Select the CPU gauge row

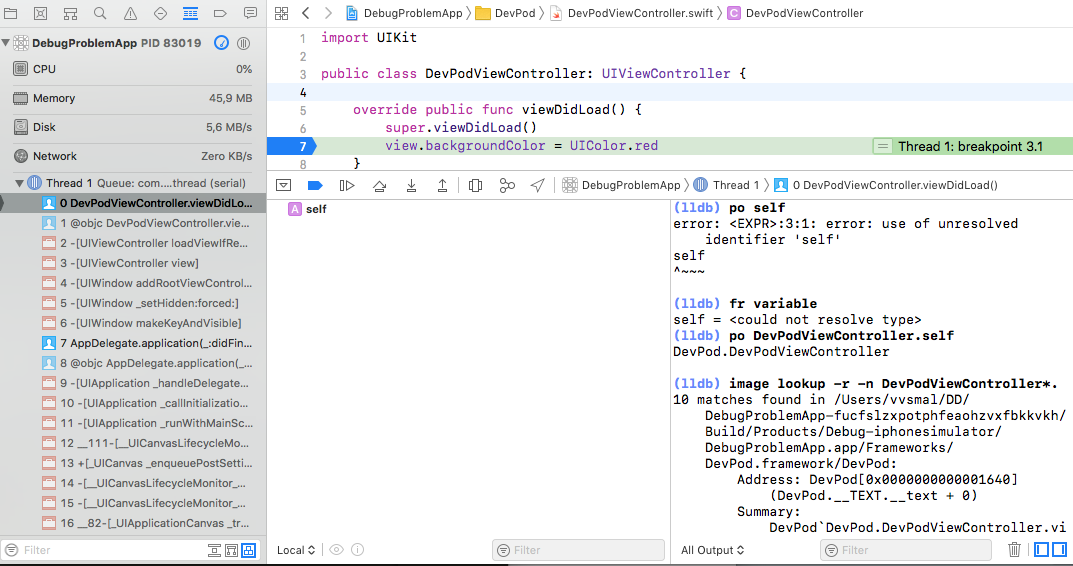point(133,69)
